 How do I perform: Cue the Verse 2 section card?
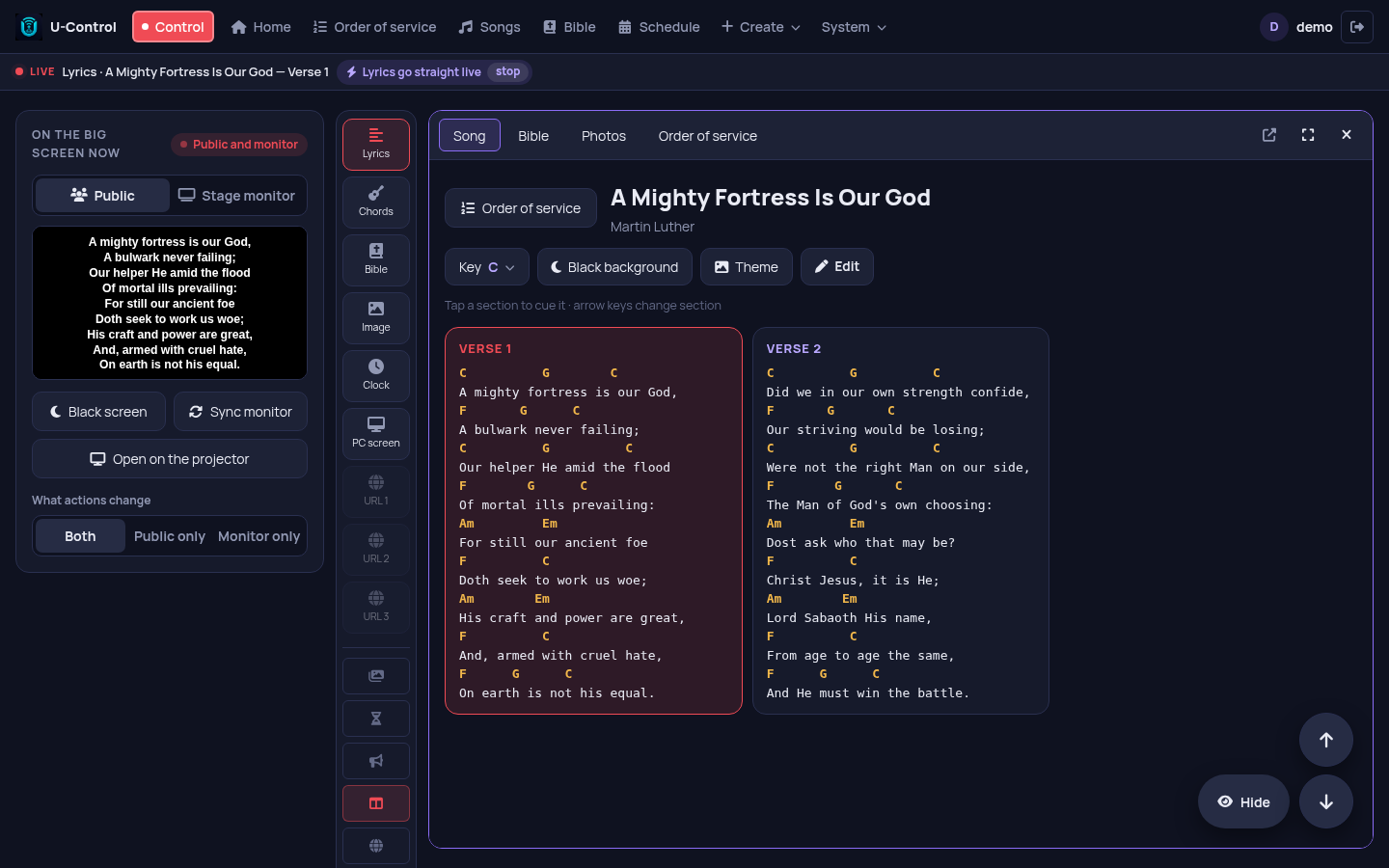[x=901, y=521]
